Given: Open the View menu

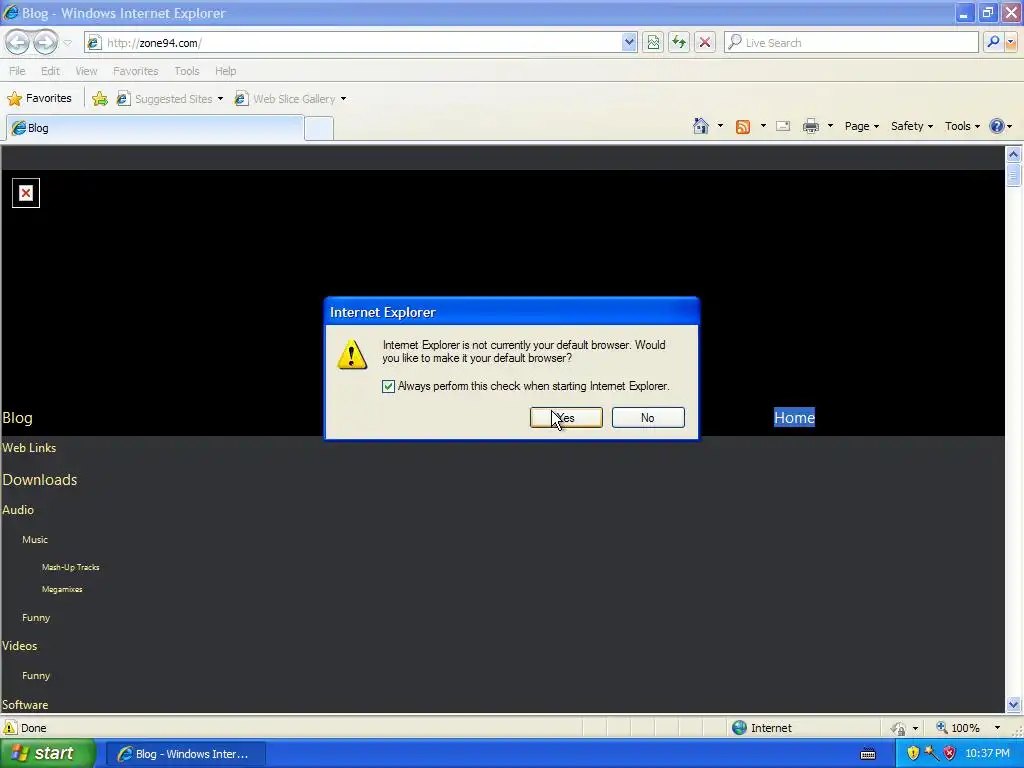Looking at the screenshot, I should point(86,71).
